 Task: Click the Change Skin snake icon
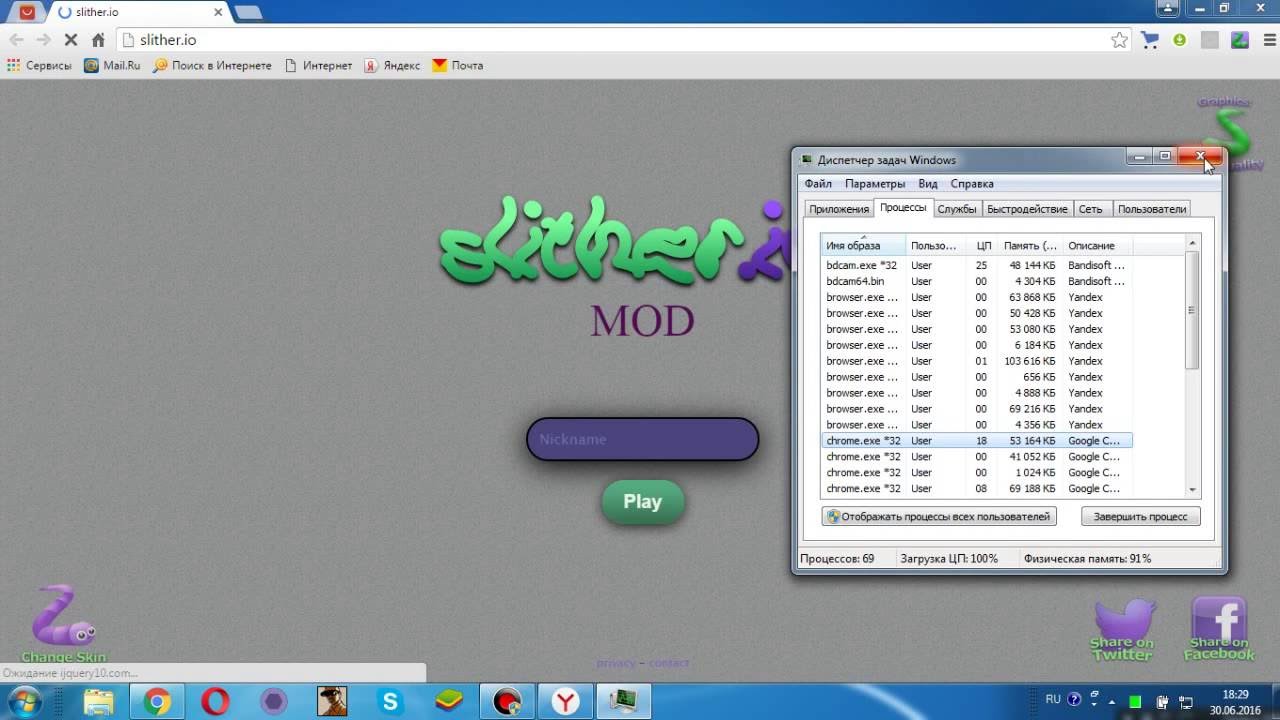coord(63,624)
